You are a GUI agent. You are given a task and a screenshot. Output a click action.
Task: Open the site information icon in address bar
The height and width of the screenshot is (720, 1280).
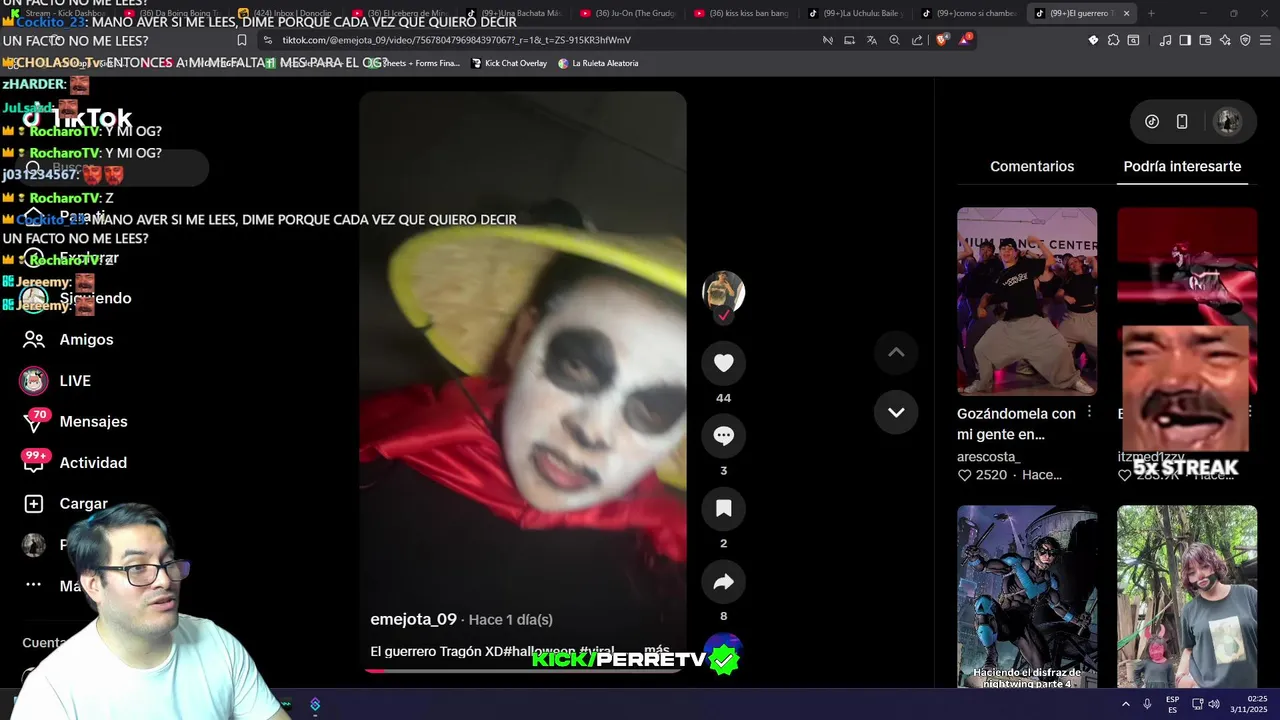click(x=267, y=40)
